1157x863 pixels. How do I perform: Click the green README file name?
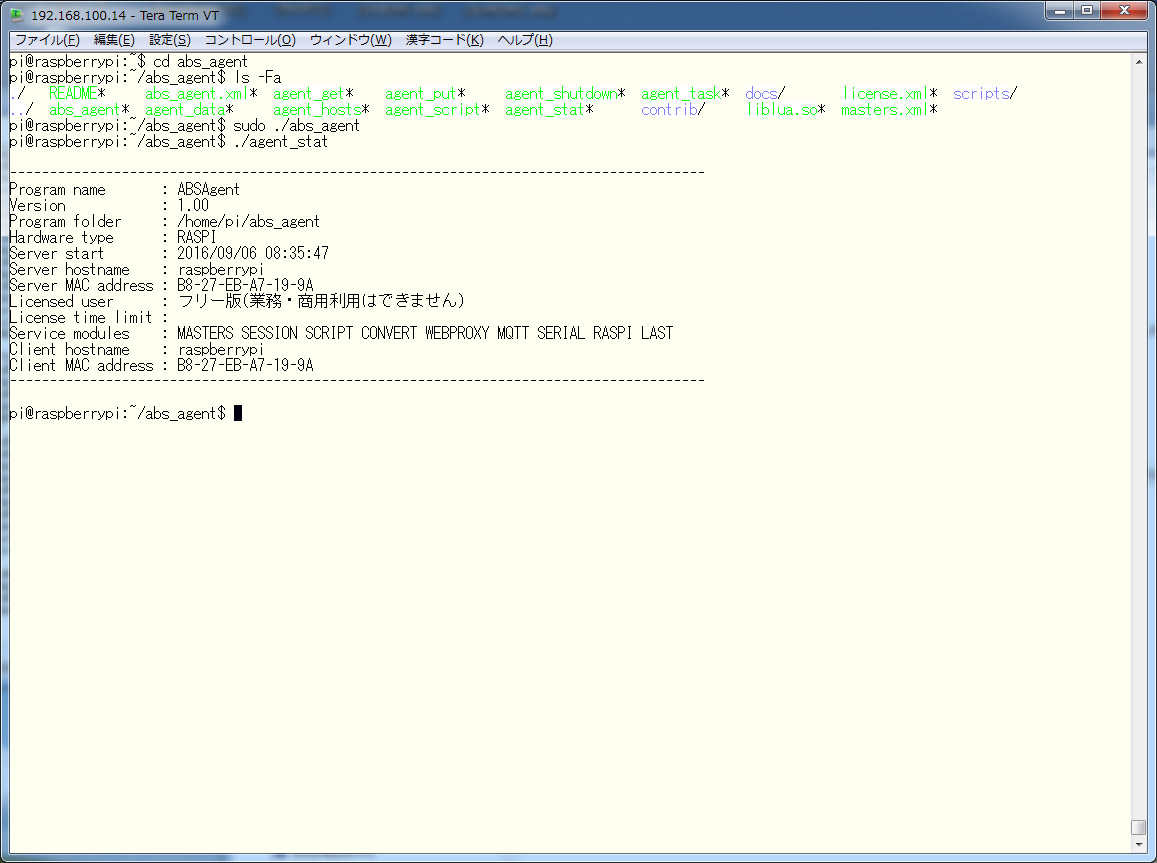coord(73,94)
